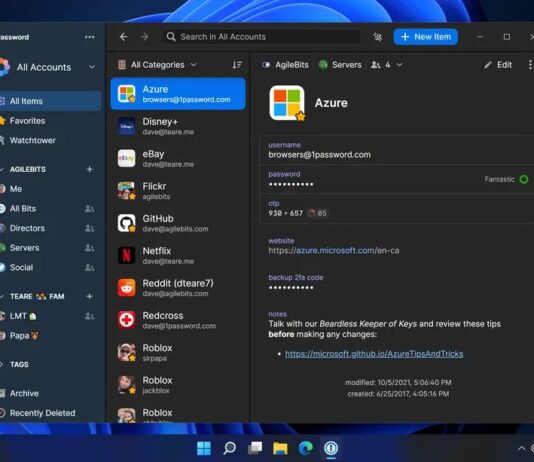Click the large Azure logo in details
534x462 pixels.
287,103
